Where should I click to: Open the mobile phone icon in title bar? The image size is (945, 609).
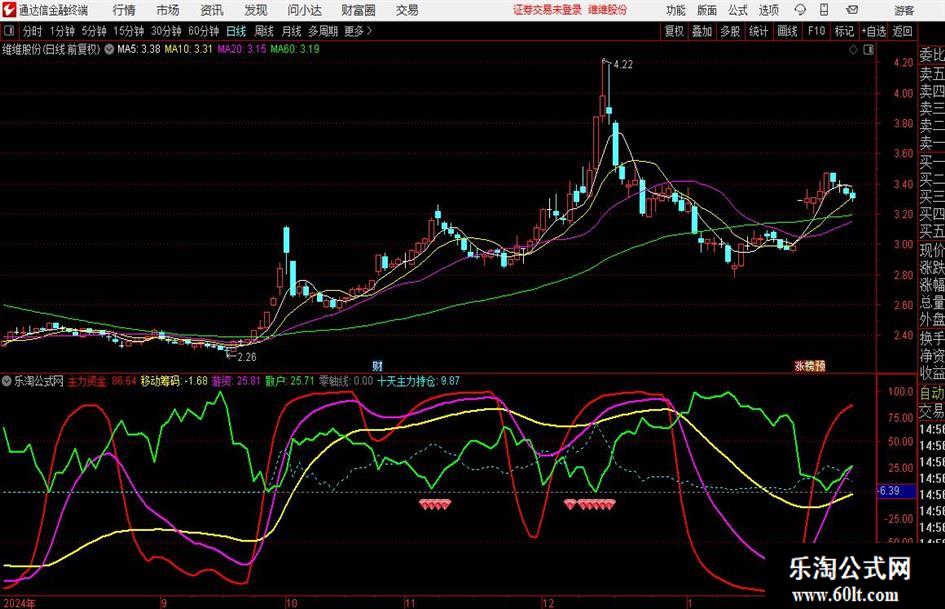tap(824, 10)
